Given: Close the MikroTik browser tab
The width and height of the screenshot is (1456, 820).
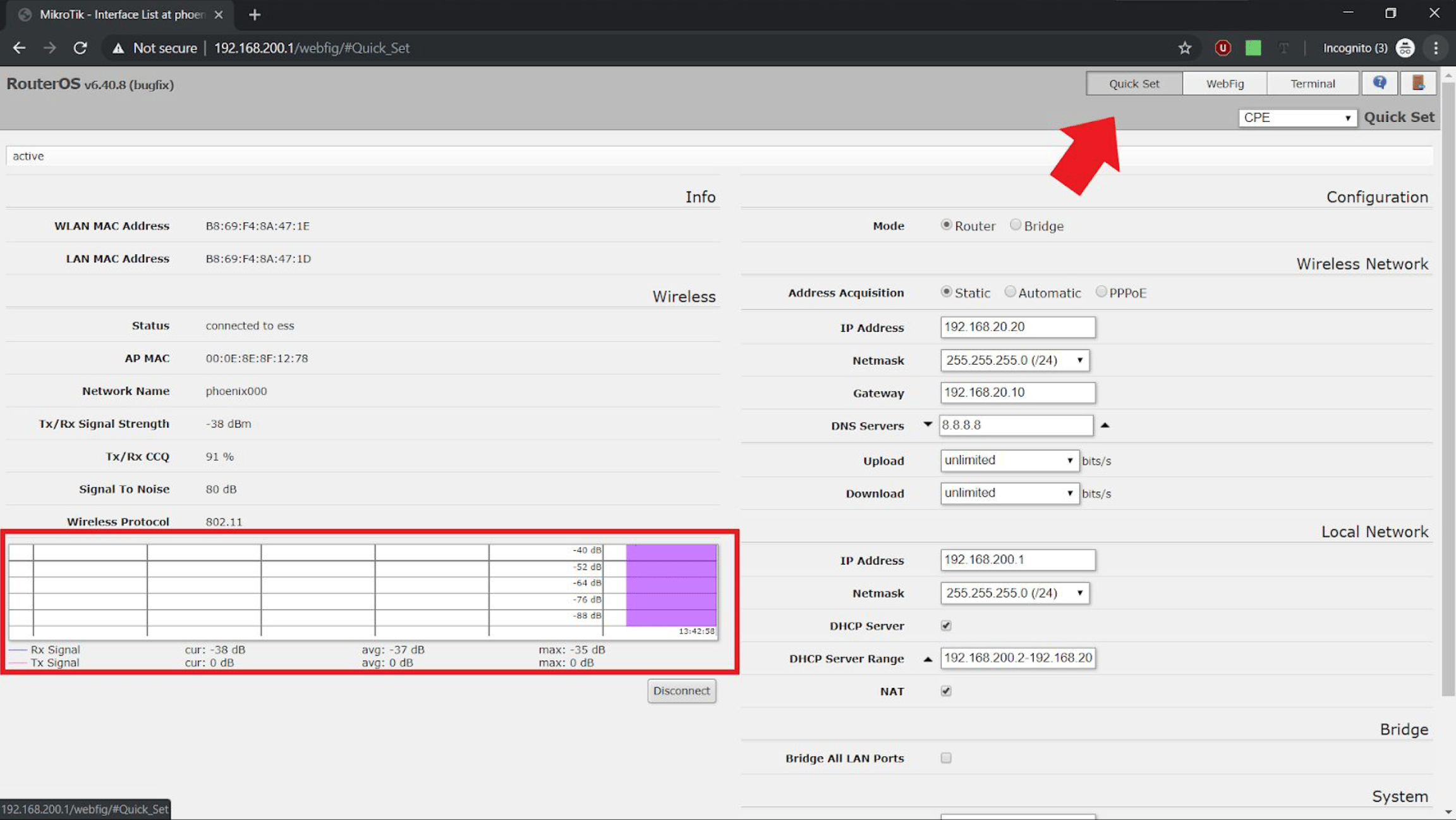Looking at the screenshot, I should 219,15.
